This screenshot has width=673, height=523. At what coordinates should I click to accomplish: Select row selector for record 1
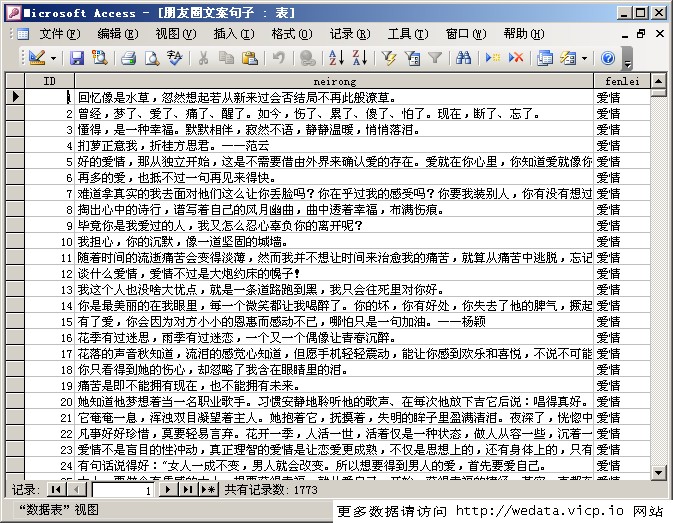click(x=15, y=97)
